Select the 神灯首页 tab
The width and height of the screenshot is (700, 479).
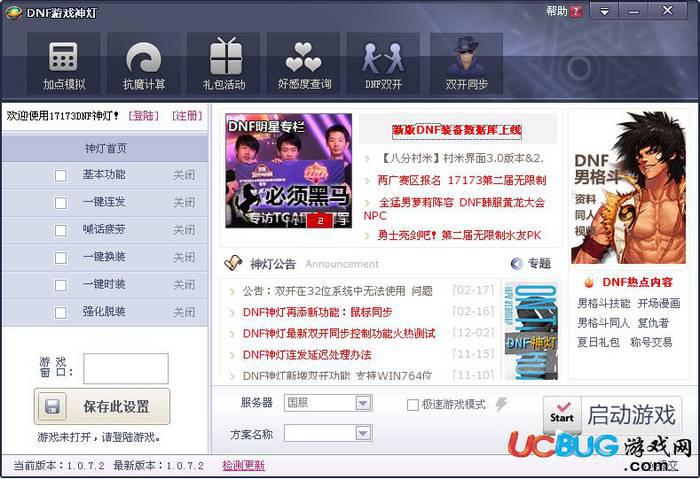[x=105, y=148]
